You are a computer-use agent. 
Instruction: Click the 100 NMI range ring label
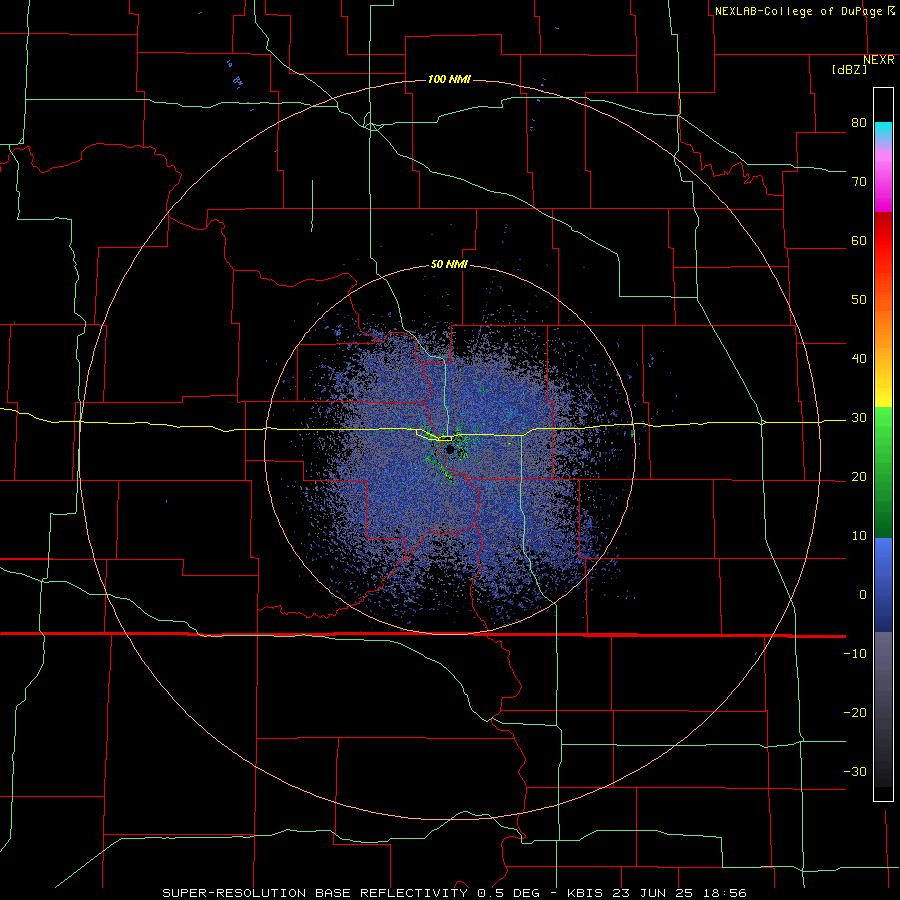tap(449, 79)
